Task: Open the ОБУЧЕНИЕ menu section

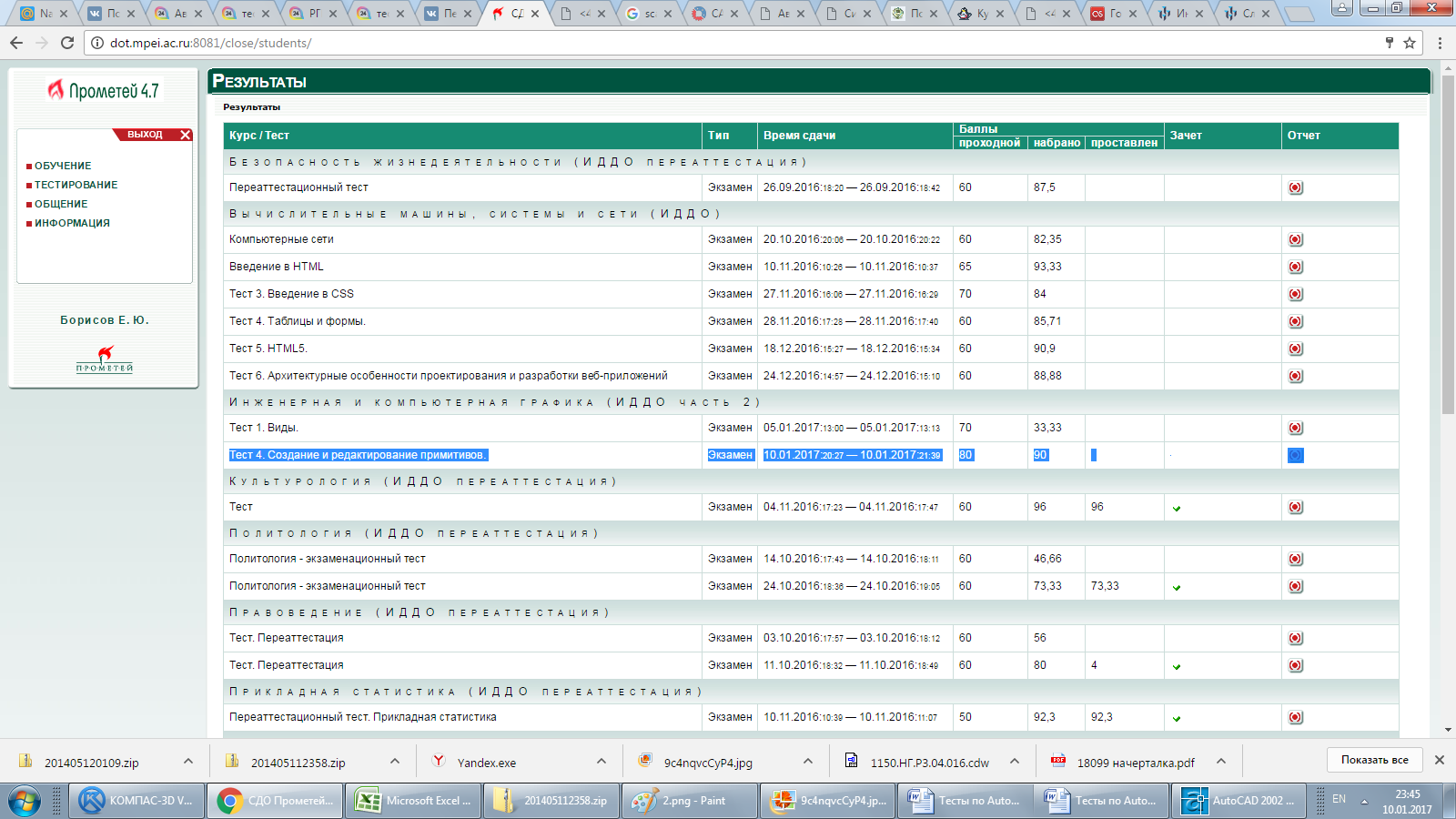Action: [63, 166]
